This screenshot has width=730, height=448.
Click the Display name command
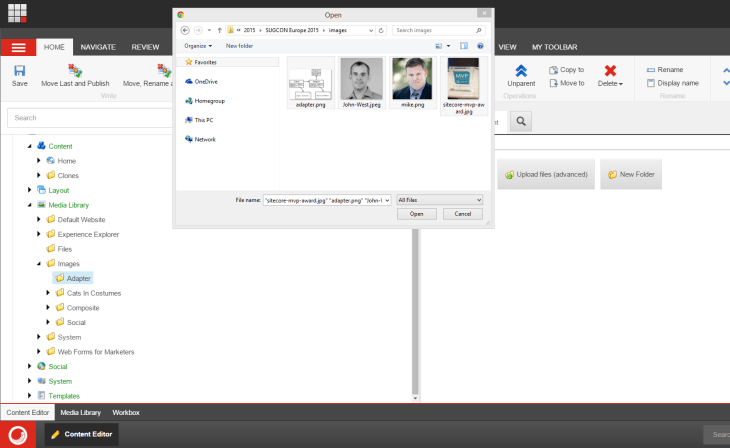coord(673,83)
